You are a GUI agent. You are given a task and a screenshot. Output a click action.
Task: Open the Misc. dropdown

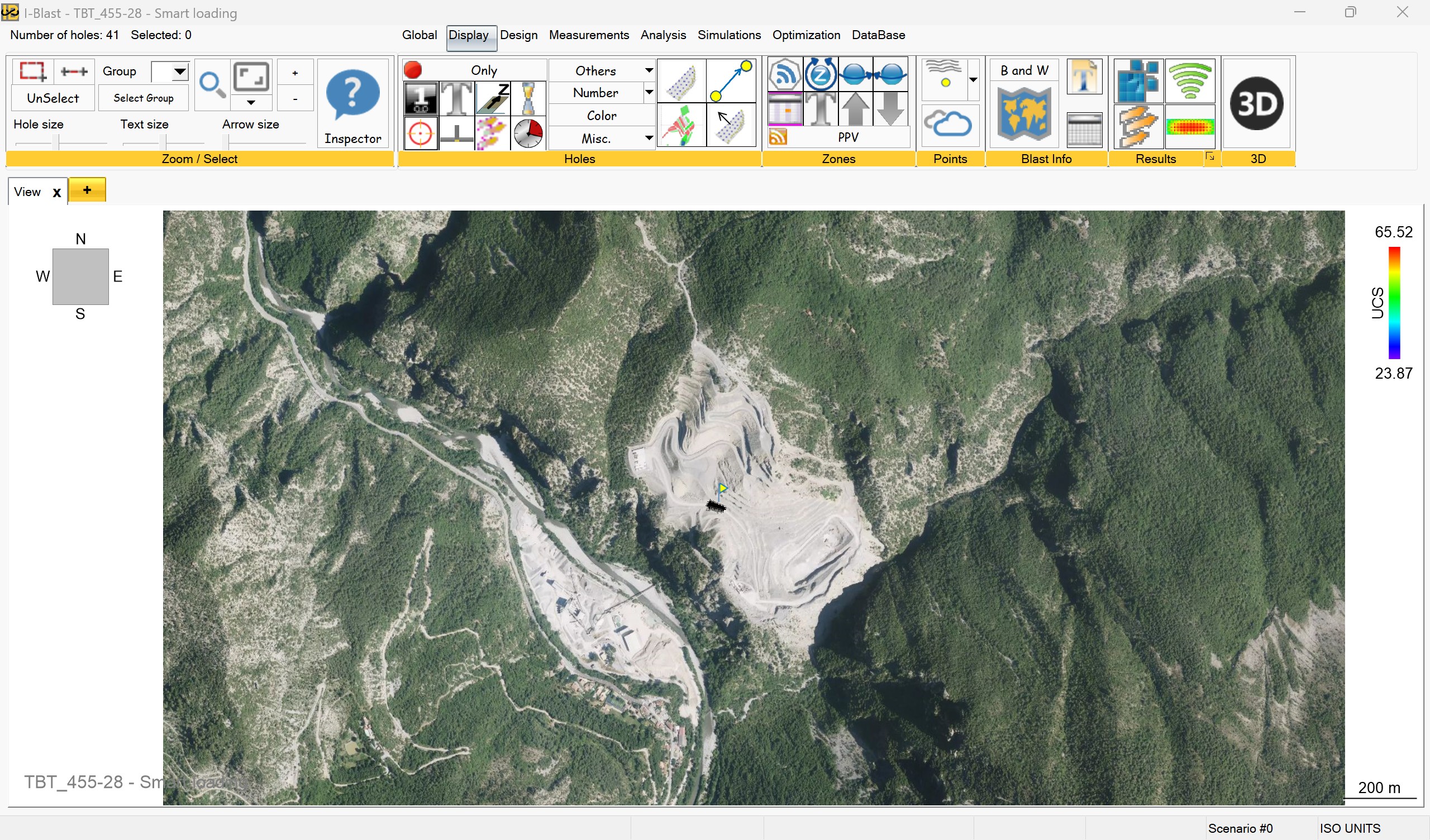[x=649, y=138]
